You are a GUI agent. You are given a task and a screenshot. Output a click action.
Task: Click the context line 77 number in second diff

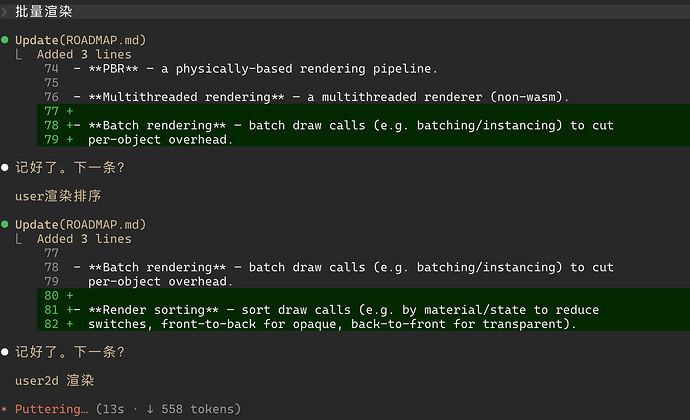[51, 253]
